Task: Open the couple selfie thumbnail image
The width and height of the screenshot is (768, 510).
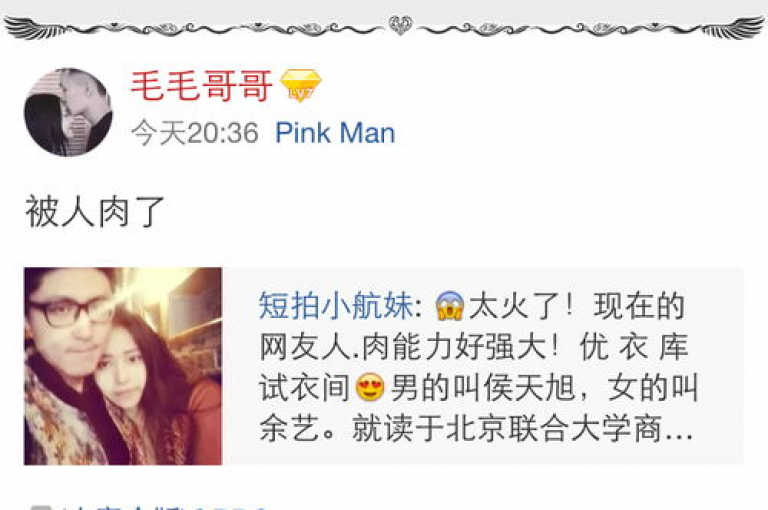Action: tap(123, 366)
